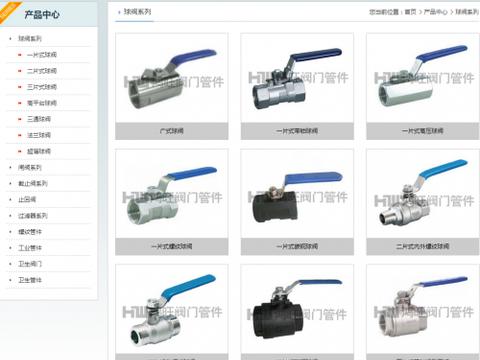Open the 止回阀 category
The image size is (480, 360).
27,199
